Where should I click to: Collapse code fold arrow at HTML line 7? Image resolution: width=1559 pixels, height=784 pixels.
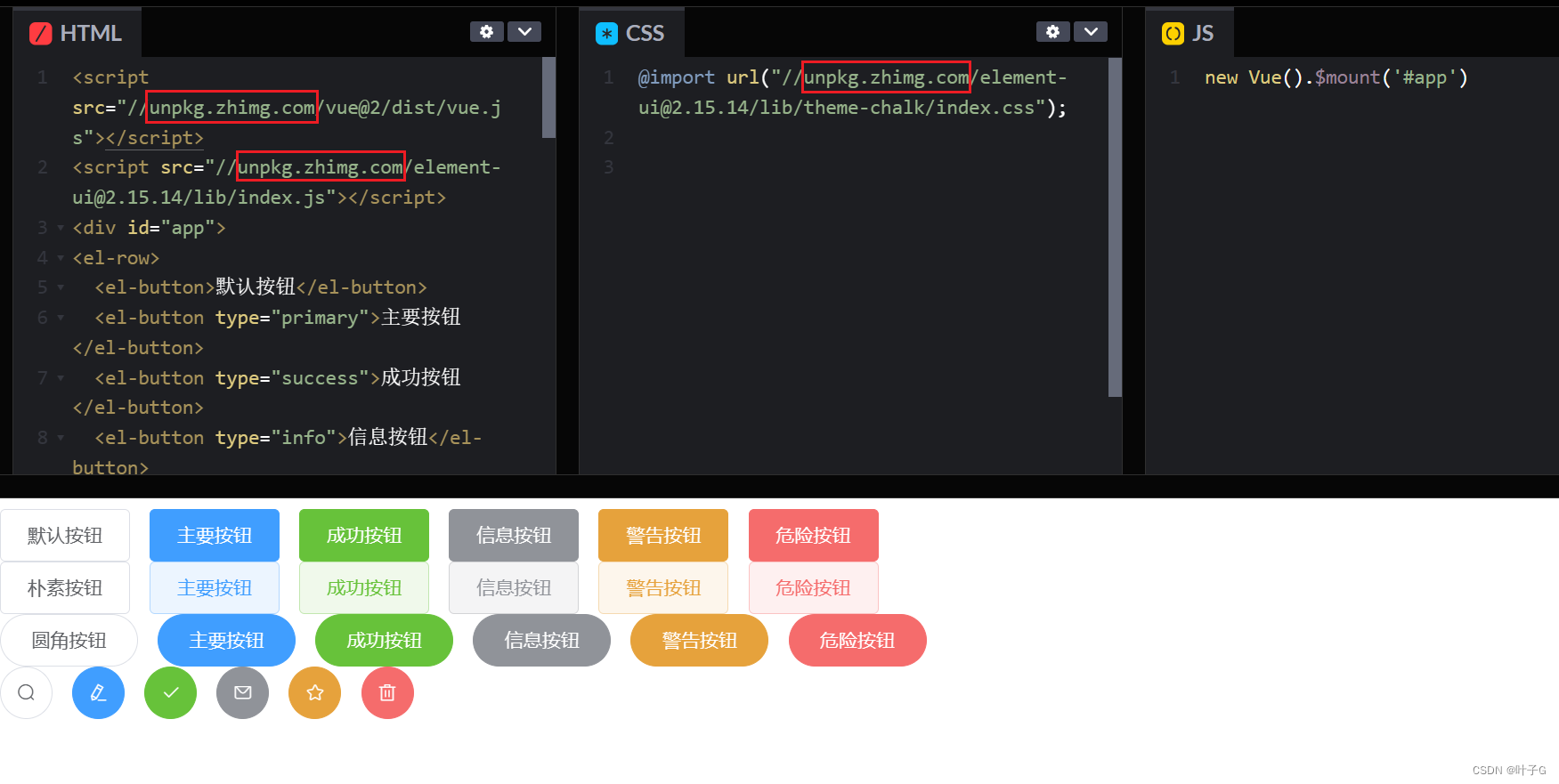(x=61, y=377)
